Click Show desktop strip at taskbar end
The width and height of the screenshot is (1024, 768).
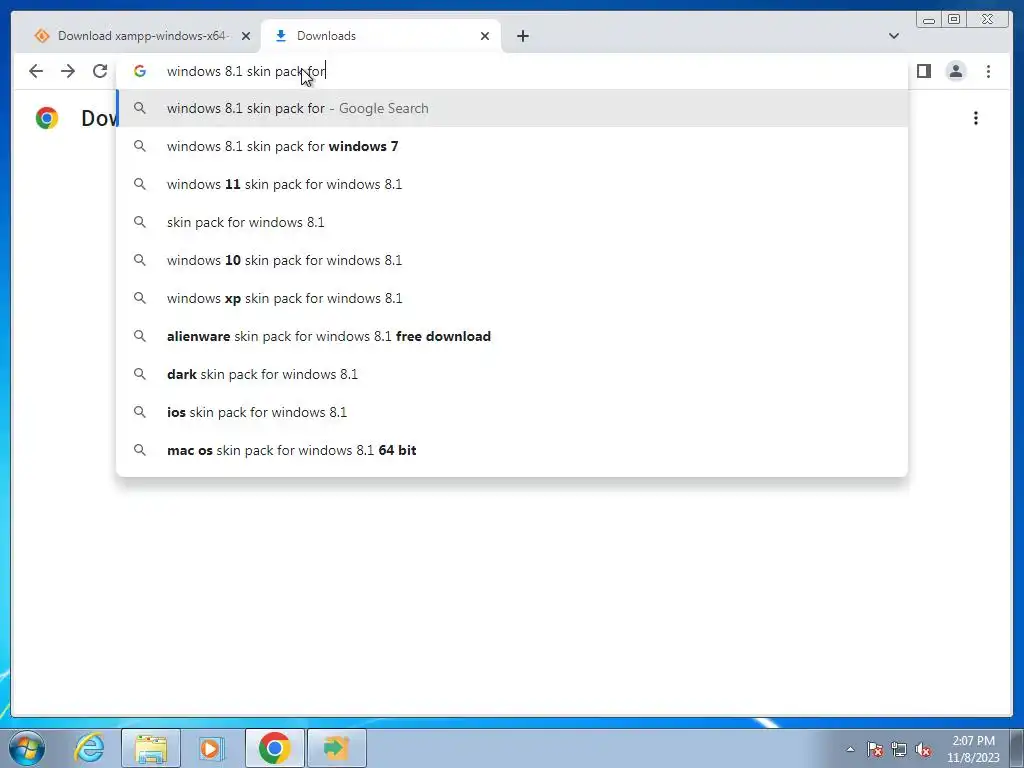point(1017,748)
